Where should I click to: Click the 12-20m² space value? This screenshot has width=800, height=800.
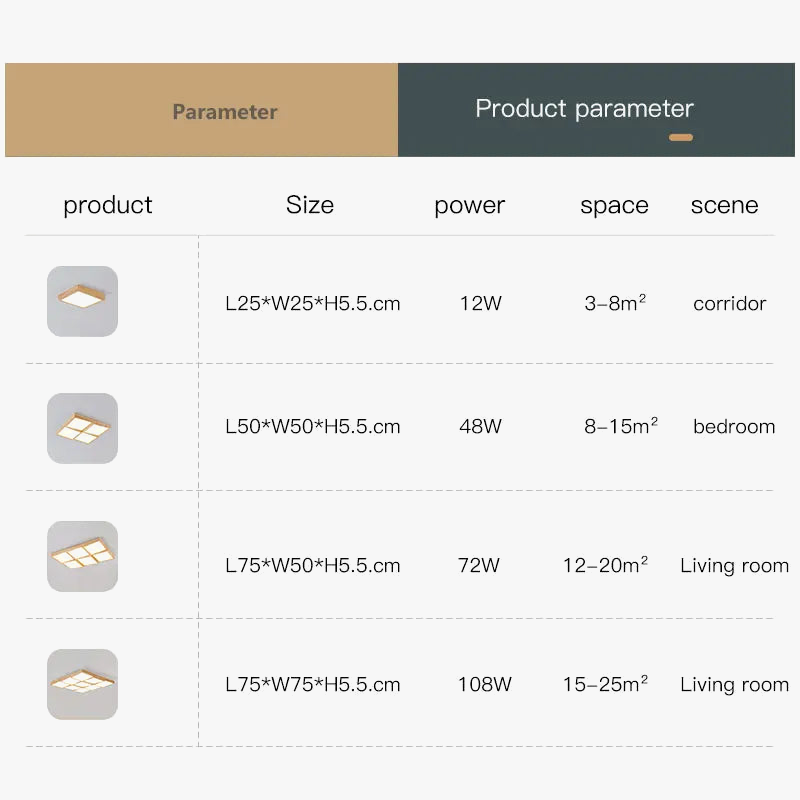coord(605,565)
